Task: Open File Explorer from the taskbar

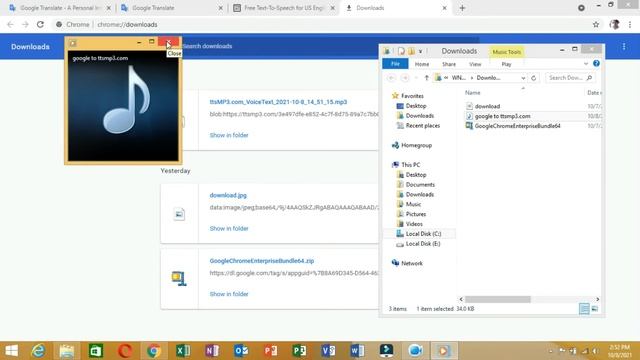Action: (67, 351)
